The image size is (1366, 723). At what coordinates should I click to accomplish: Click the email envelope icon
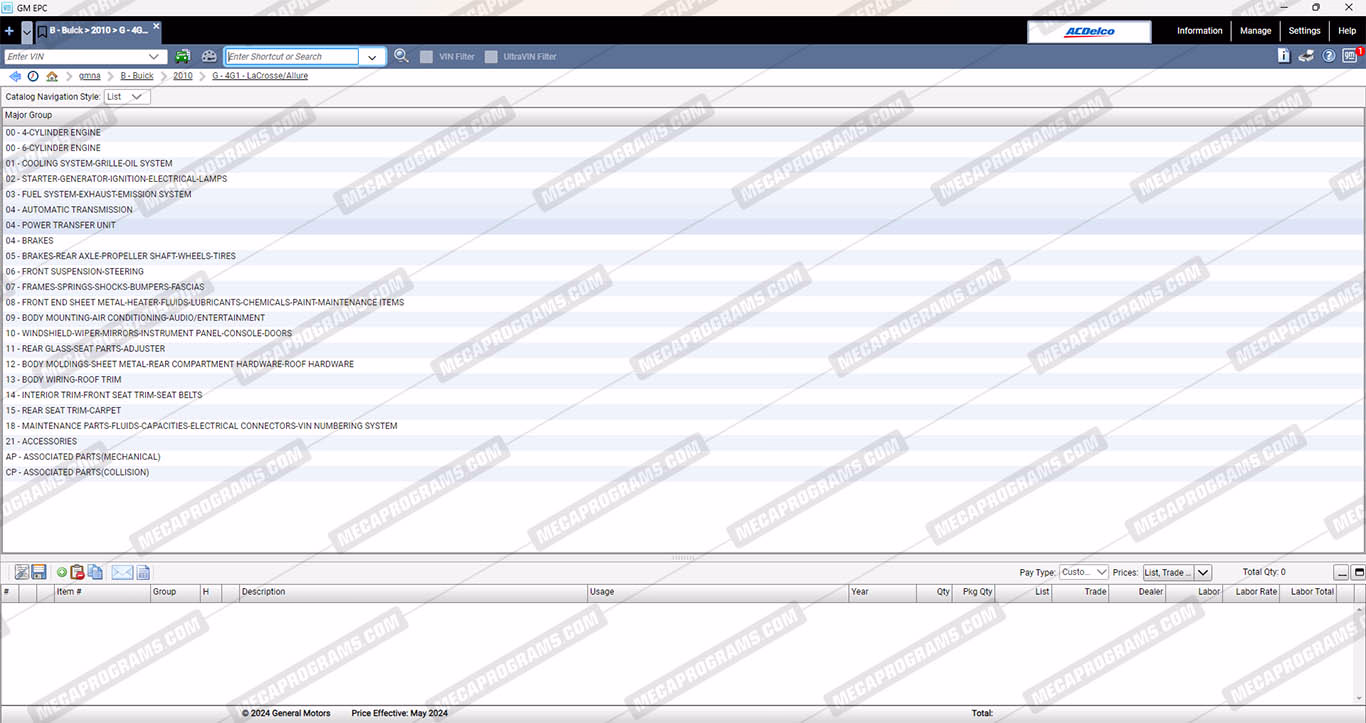point(122,572)
